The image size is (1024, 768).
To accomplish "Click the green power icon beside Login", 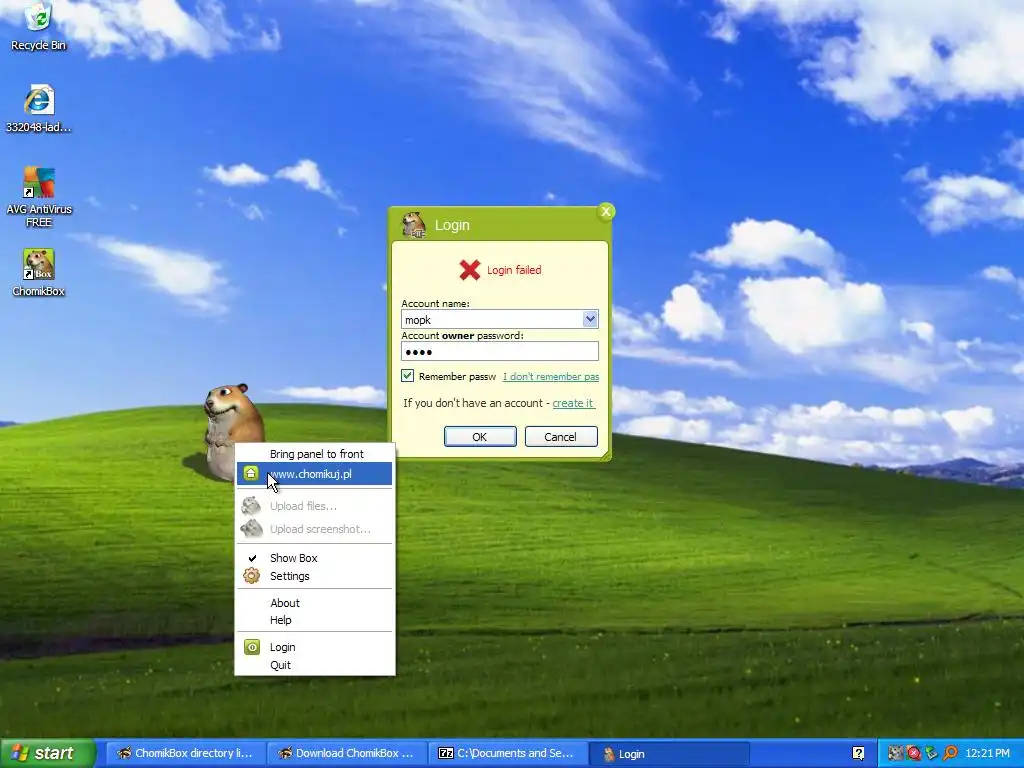I will pos(252,647).
